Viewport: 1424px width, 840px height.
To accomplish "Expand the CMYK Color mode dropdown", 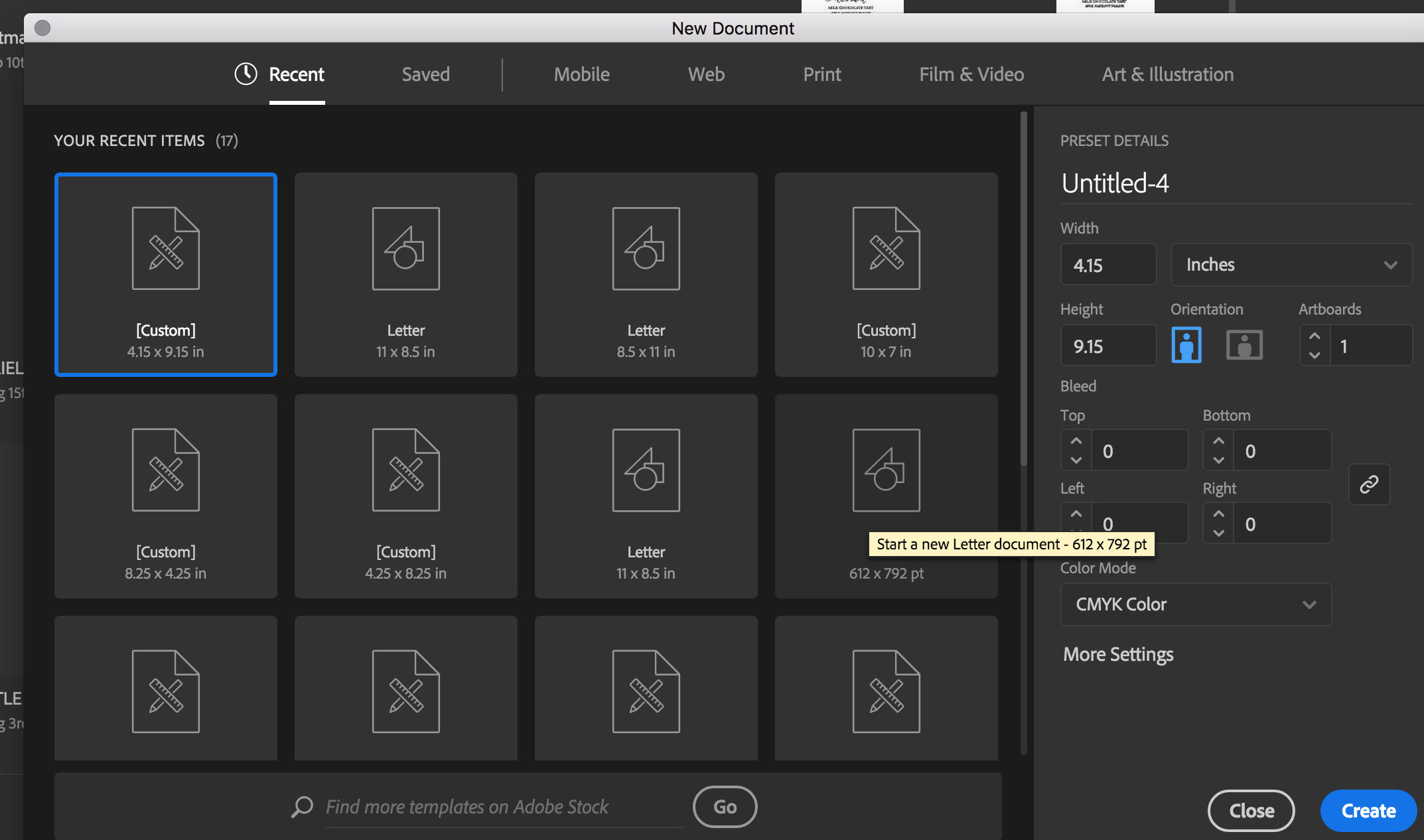I will (1195, 604).
